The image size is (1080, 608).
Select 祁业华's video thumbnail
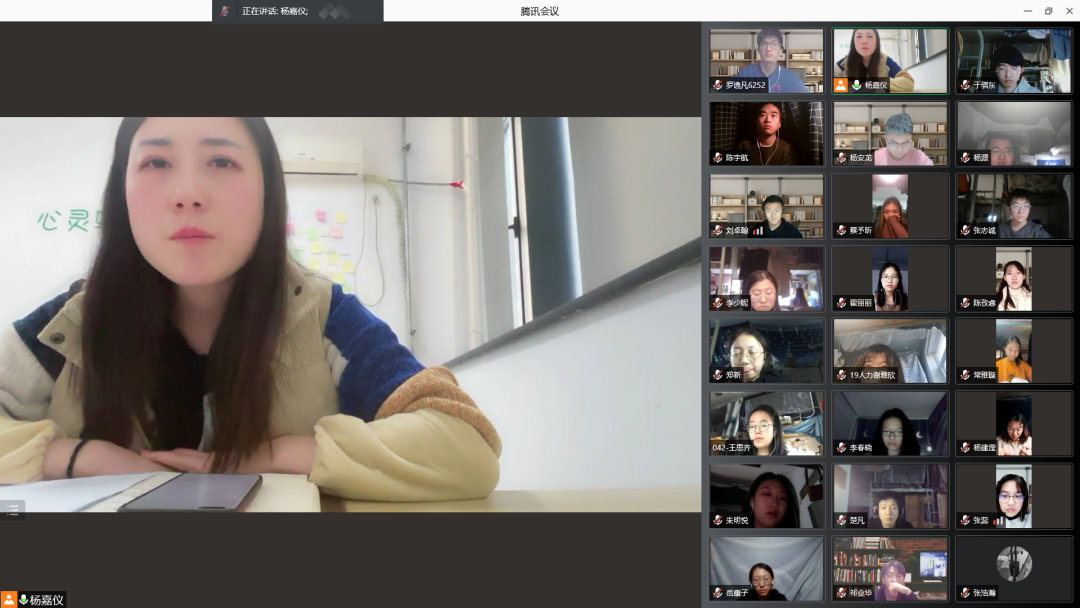[x=890, y=567]
